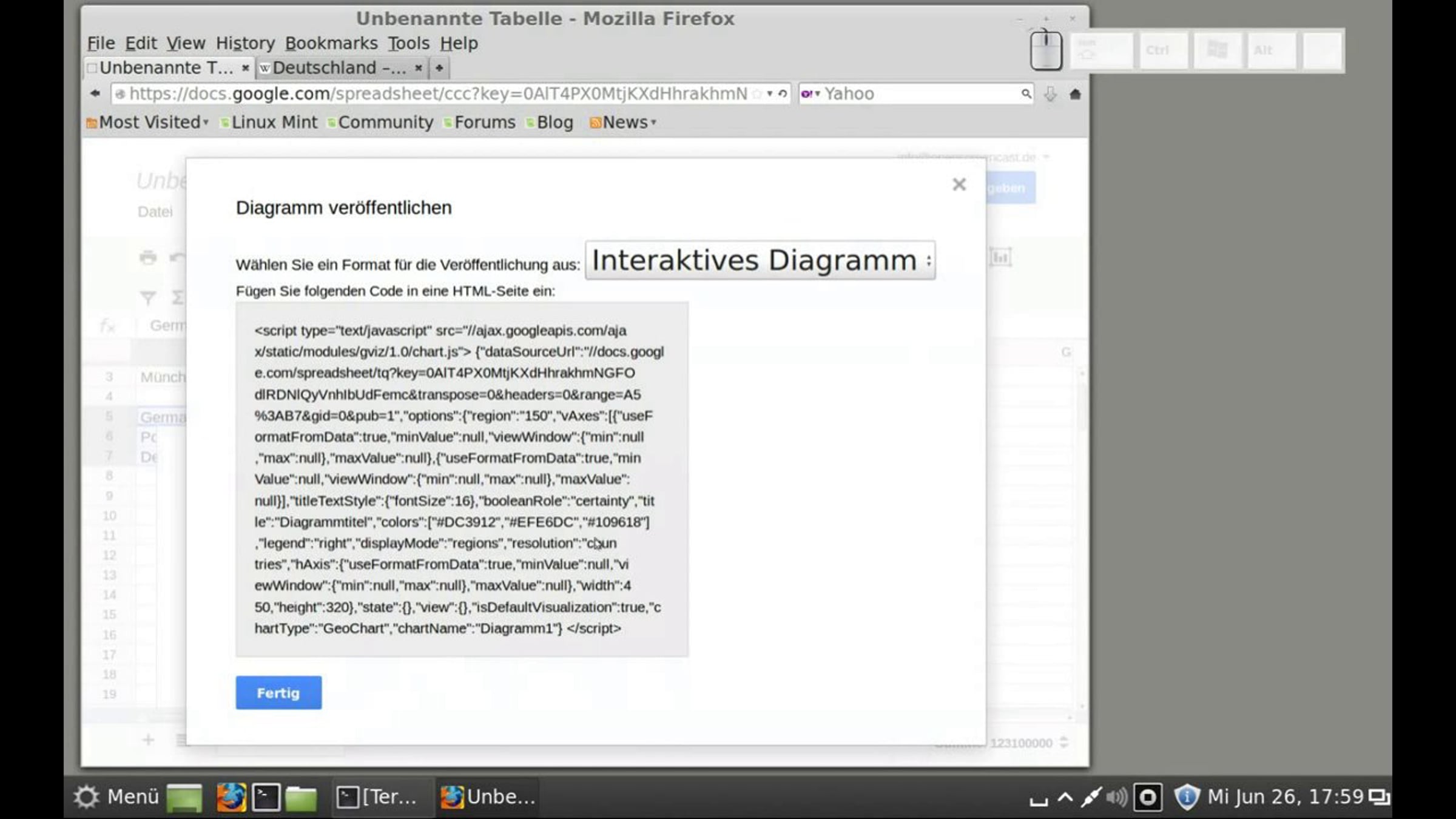This screenshot has height=819, width=1456.
Task: Expand the Interaktives Diagramm format dropdown
Action: coord(760,261)
